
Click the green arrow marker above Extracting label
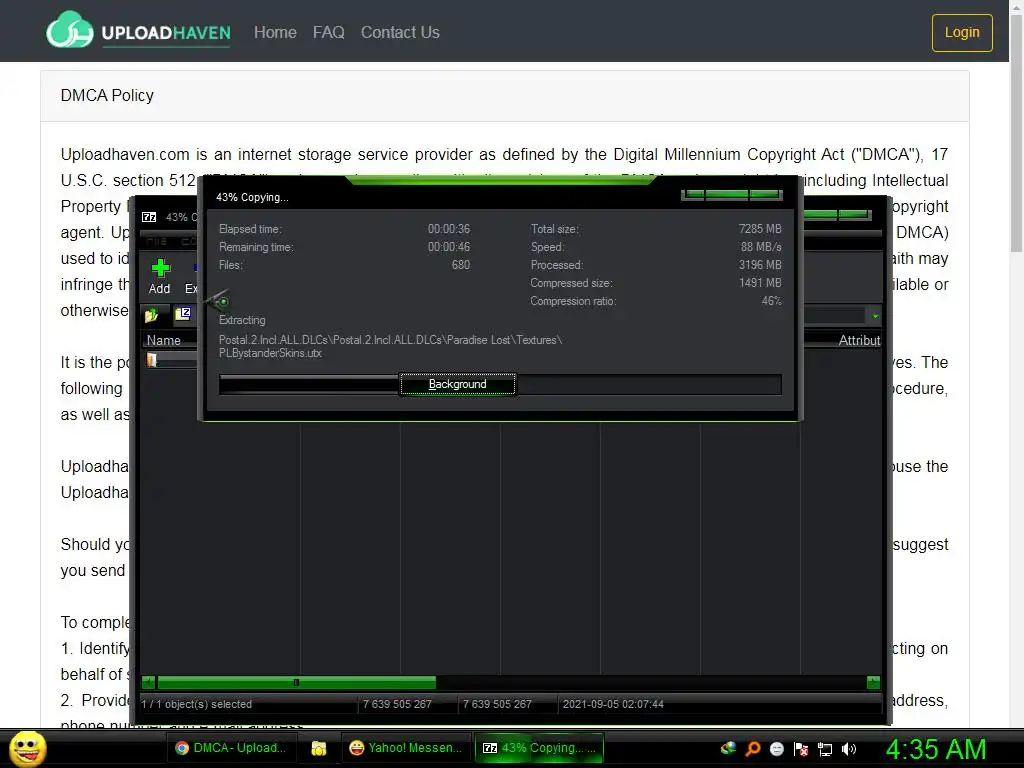pyautogui.click(x=219, y=300)
